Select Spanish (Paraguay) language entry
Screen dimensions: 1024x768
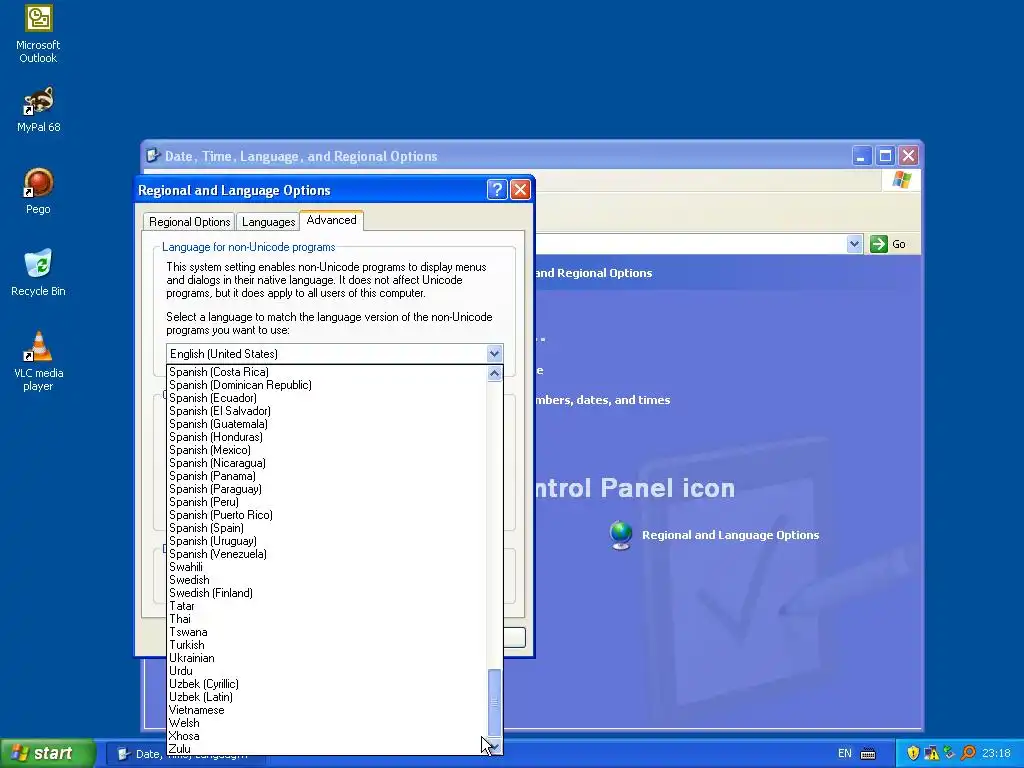point(327,489)
